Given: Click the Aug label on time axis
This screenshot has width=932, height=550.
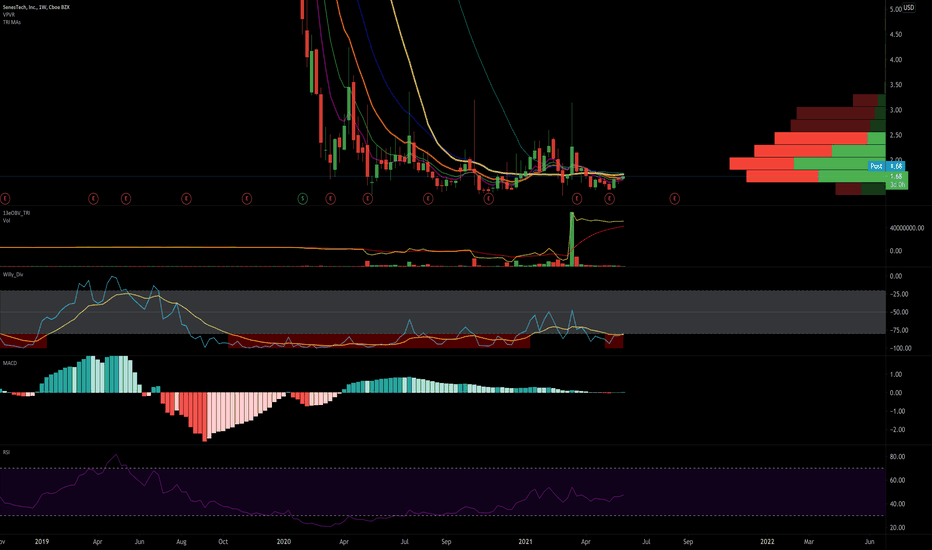Looking at the screenshot, I should (x=181, y=542).
